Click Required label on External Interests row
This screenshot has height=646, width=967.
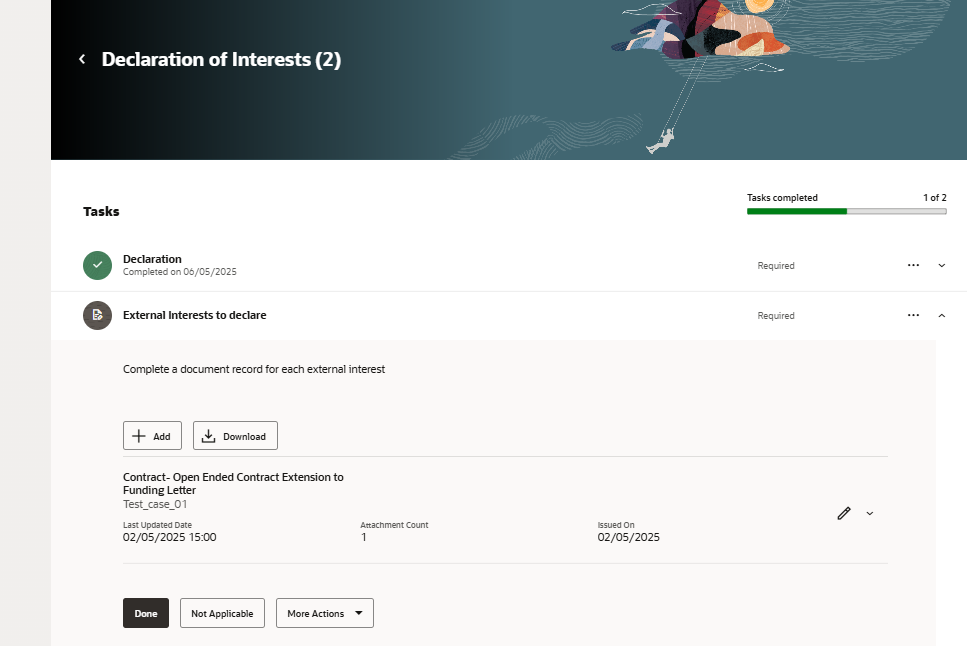[x=776, y=316]
